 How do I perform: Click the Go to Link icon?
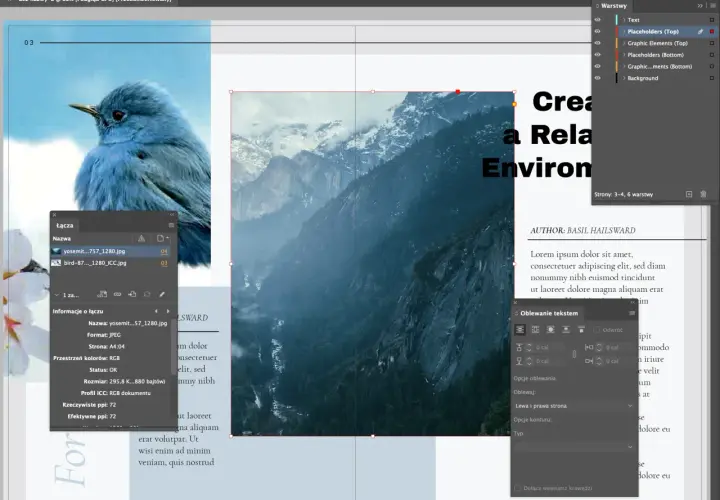132,294
